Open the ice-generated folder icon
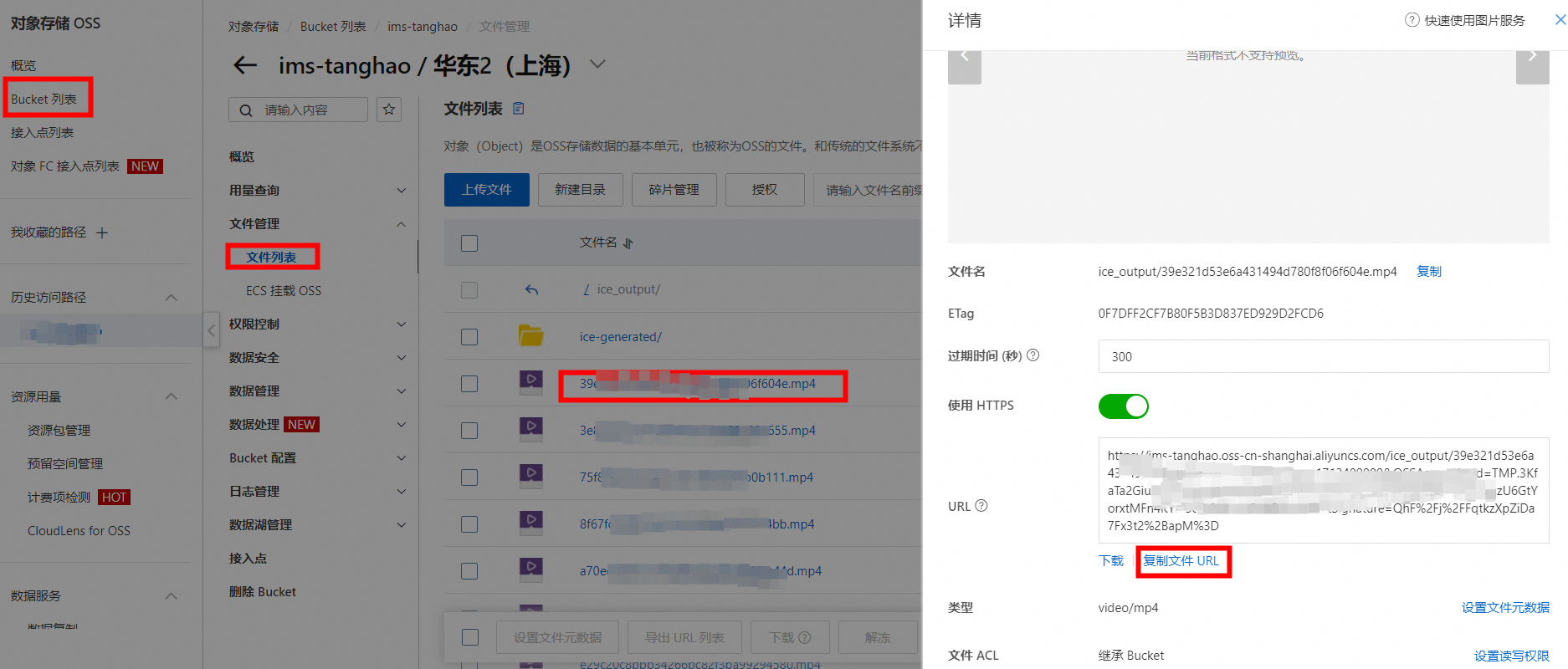 531,336
